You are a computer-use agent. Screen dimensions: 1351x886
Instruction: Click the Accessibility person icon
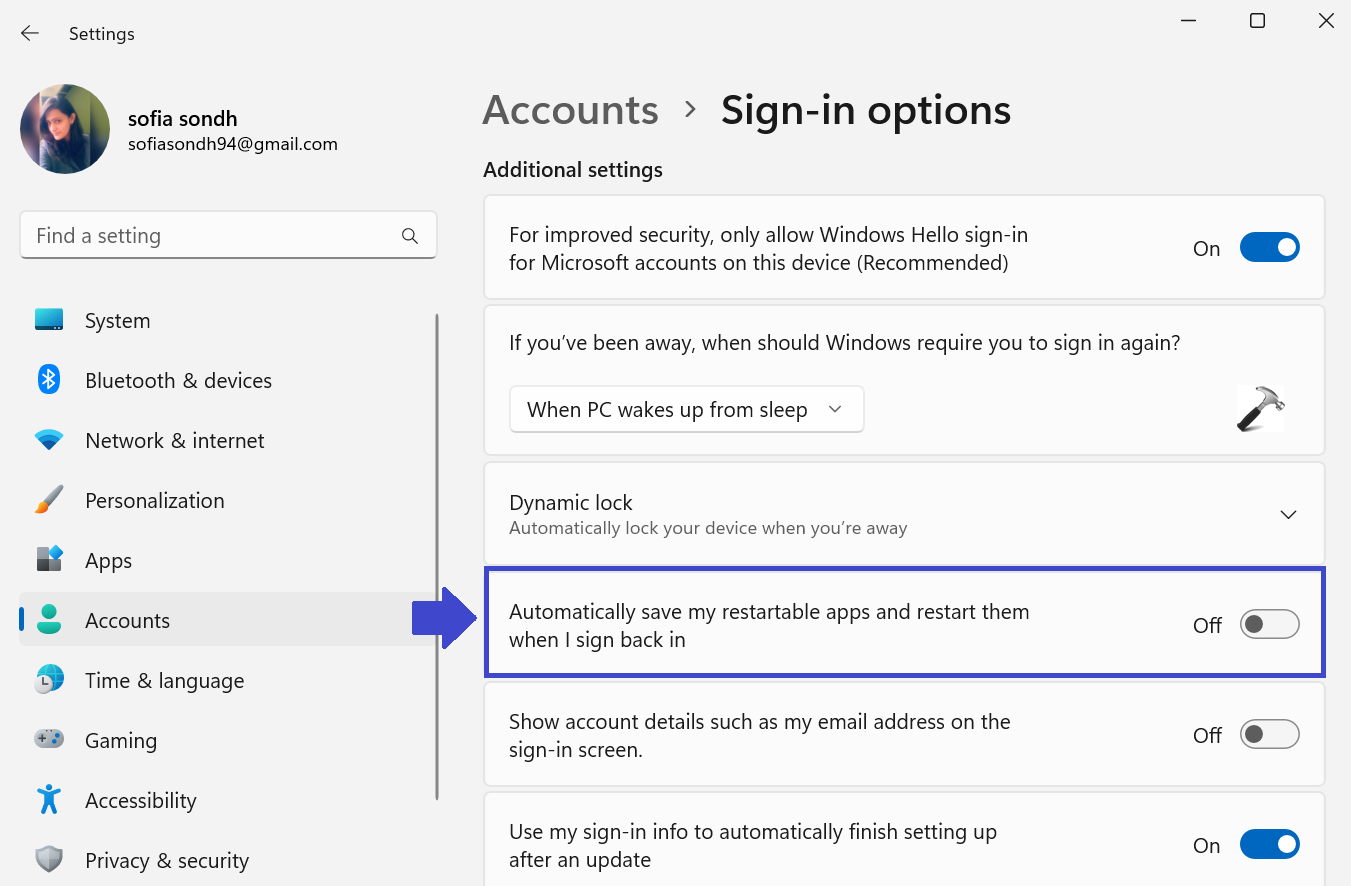point(49,800)
